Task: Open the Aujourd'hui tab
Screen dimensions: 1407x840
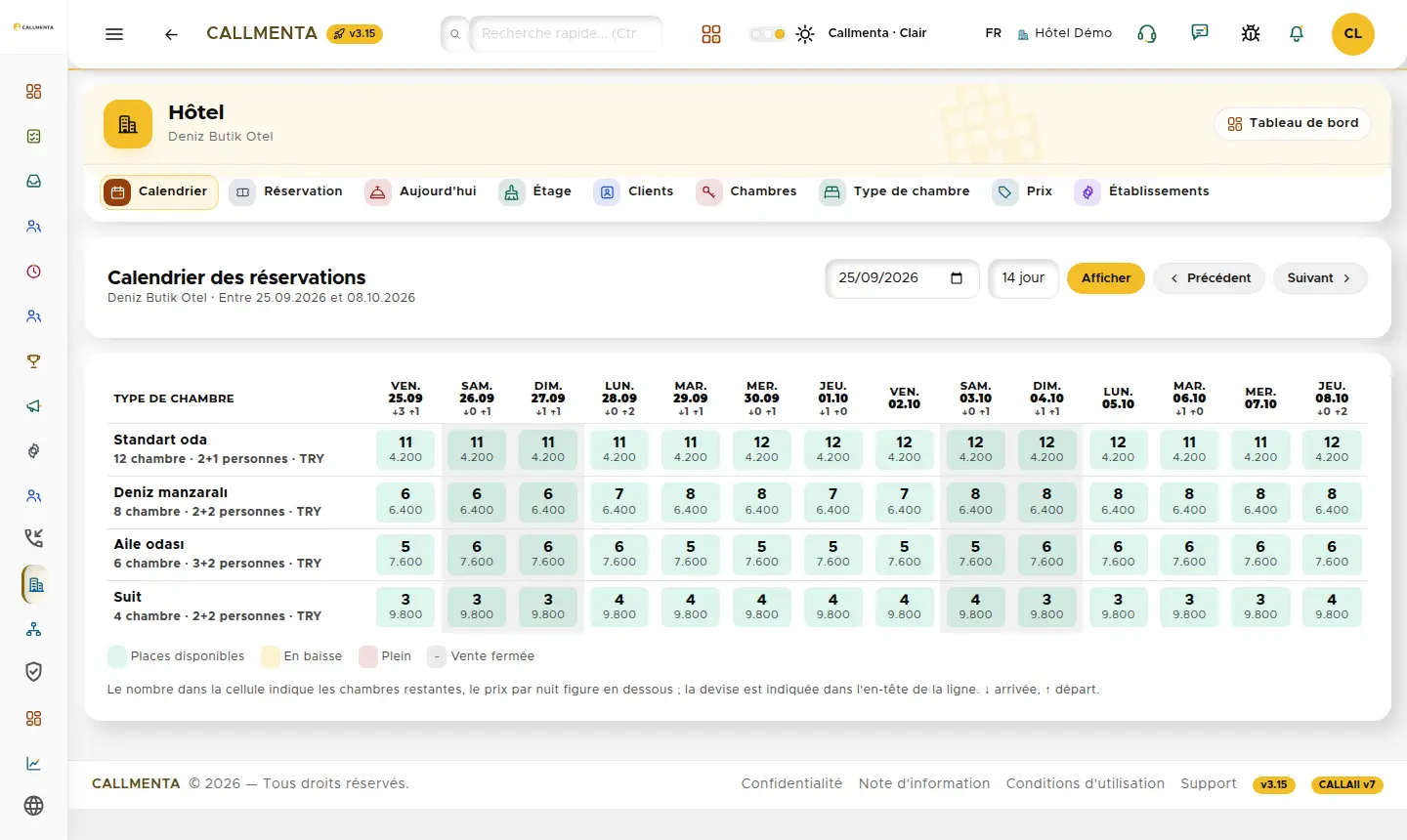Action: click(421, 191)
